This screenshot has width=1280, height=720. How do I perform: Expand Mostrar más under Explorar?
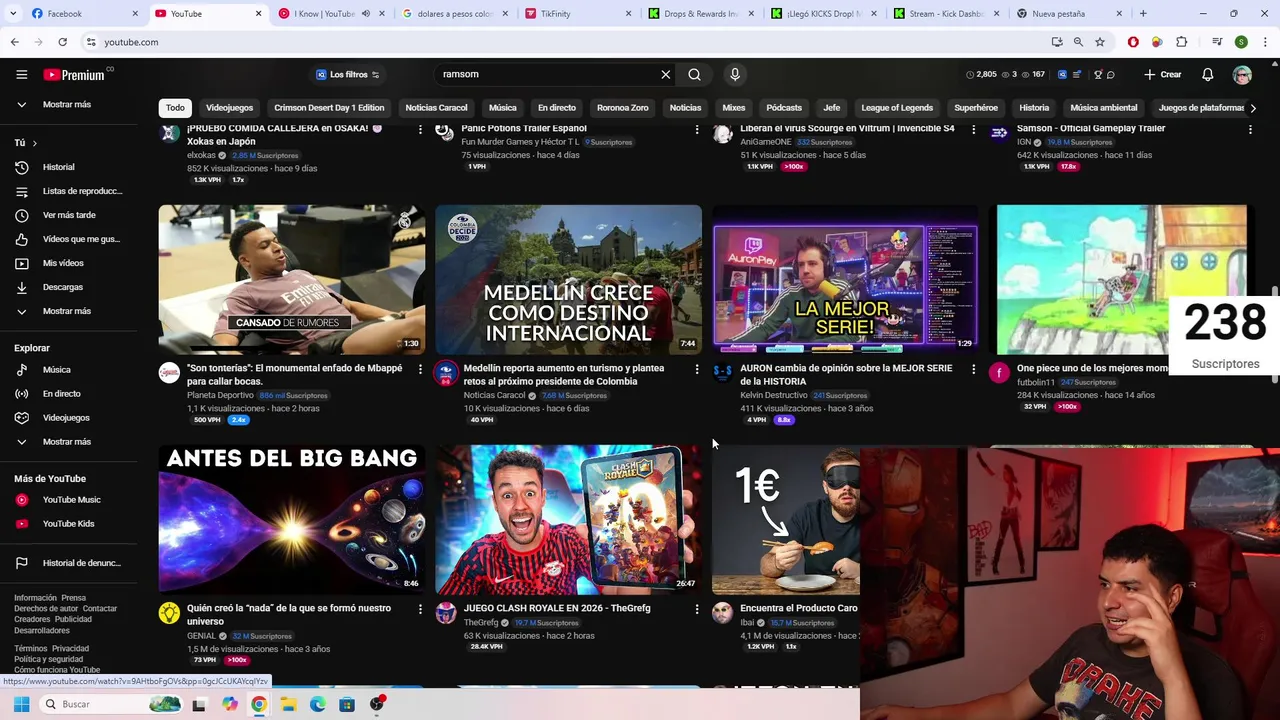[x=67, y=442]
